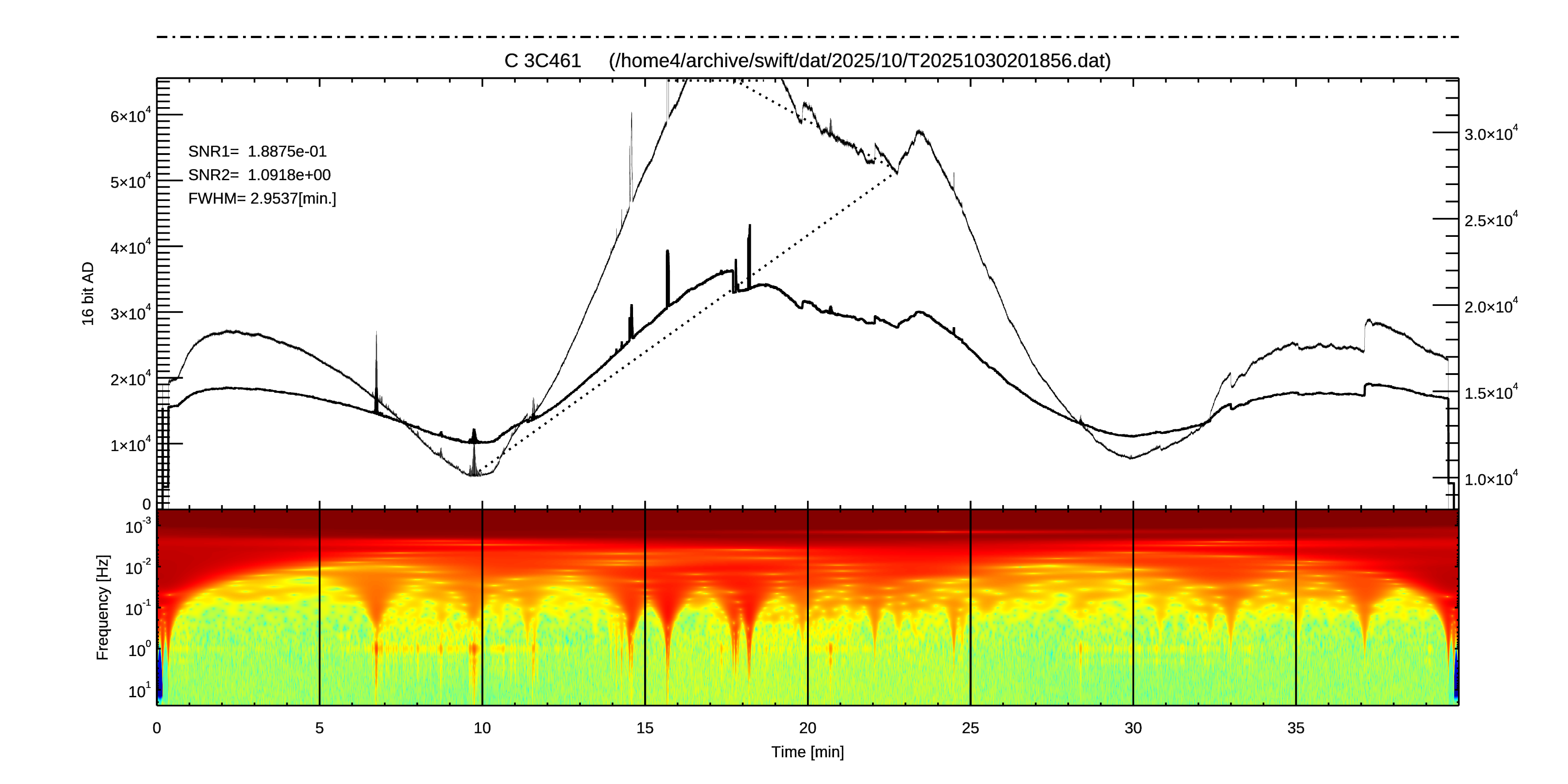Click the 'Time [min]' x-axis label

[x=807, y=752]
